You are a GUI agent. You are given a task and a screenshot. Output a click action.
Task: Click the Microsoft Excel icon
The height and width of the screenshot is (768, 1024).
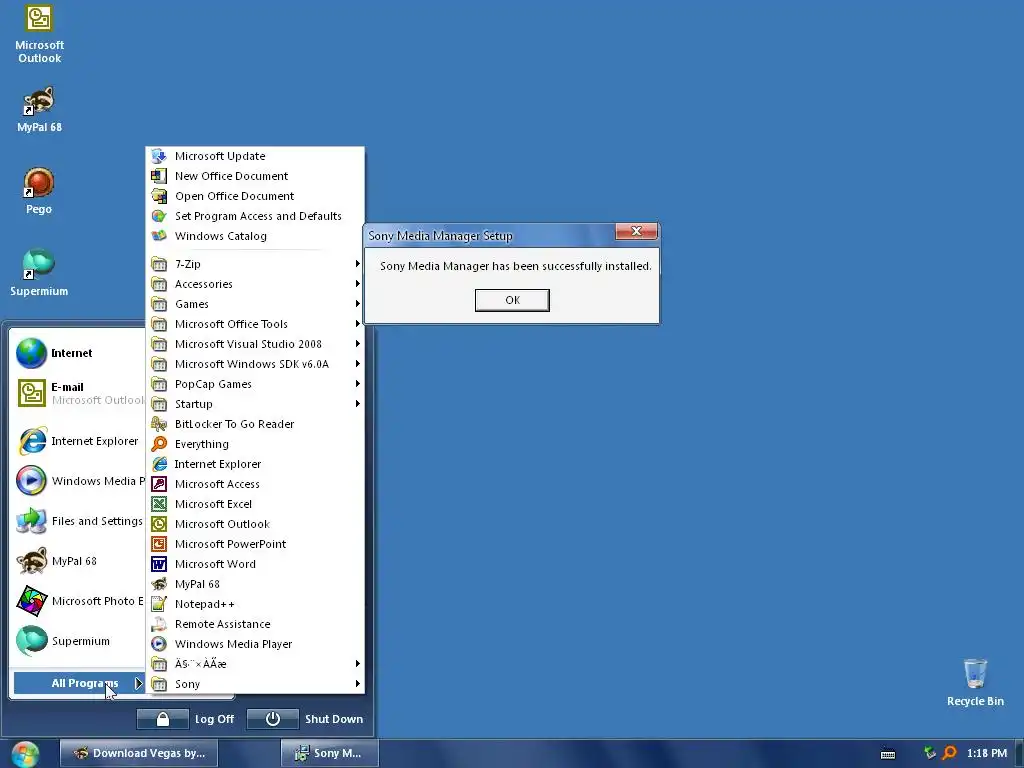(159, 504)
